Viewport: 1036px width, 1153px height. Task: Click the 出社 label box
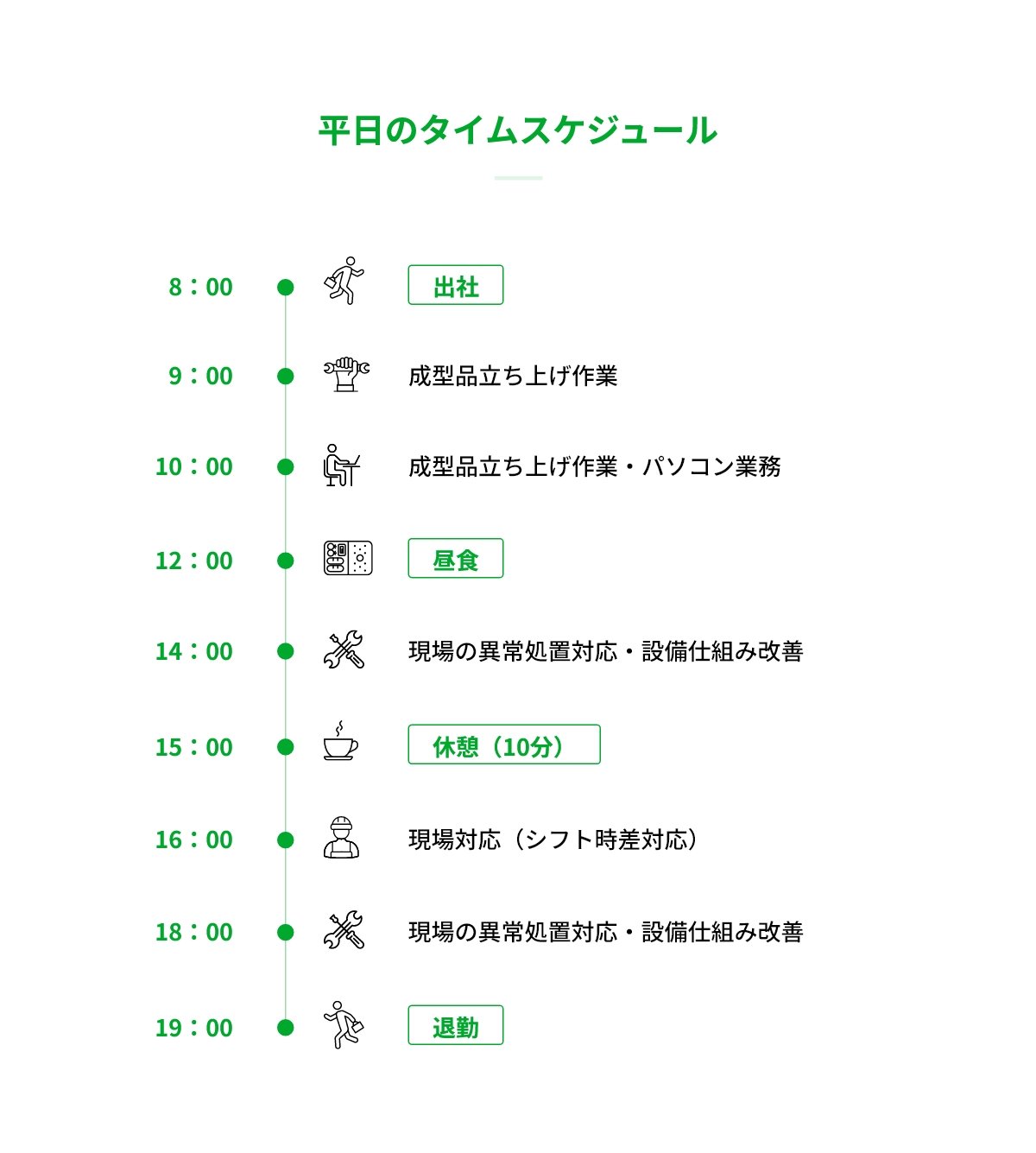click(456, 285)
